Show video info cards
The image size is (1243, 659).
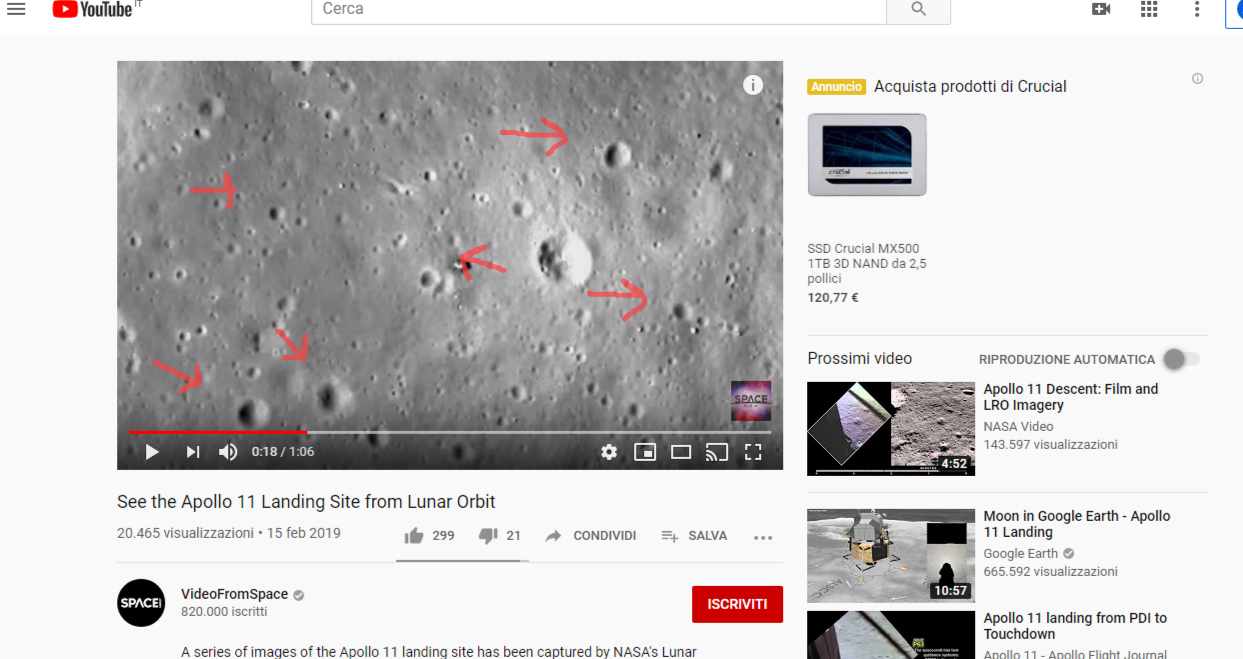[753, 86]
